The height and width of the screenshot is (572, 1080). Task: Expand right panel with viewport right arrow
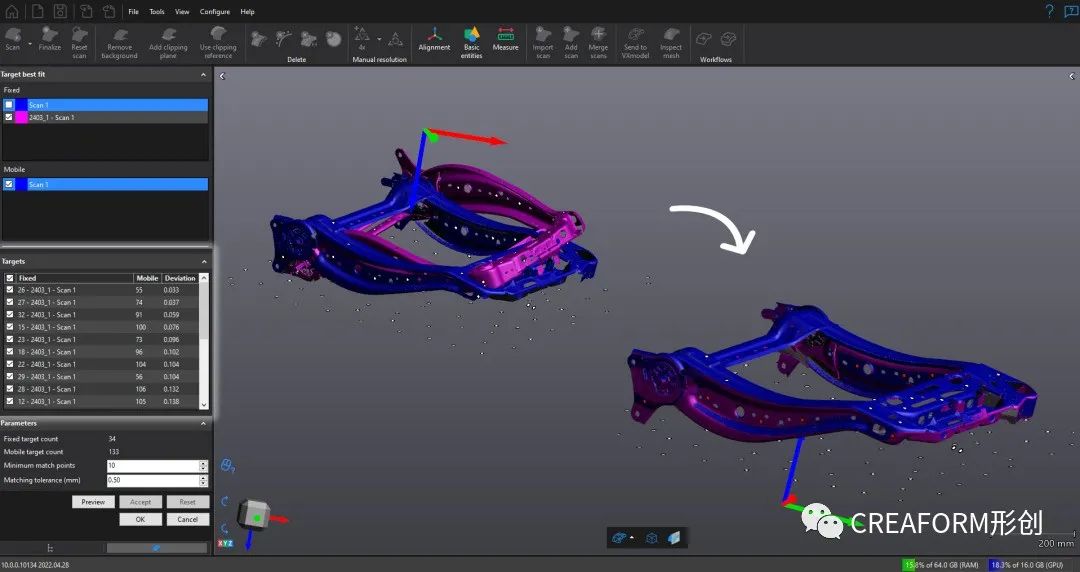(1072, 76)
